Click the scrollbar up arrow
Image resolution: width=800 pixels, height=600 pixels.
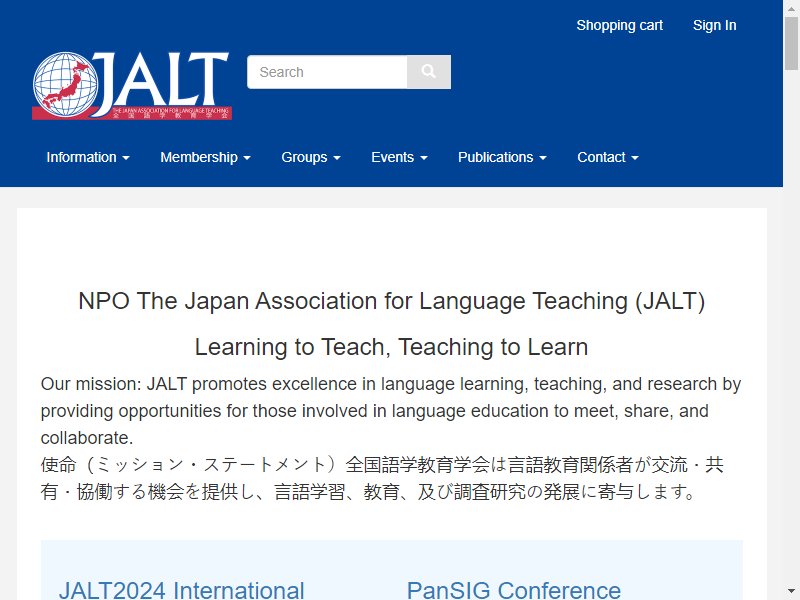[791, 8]
